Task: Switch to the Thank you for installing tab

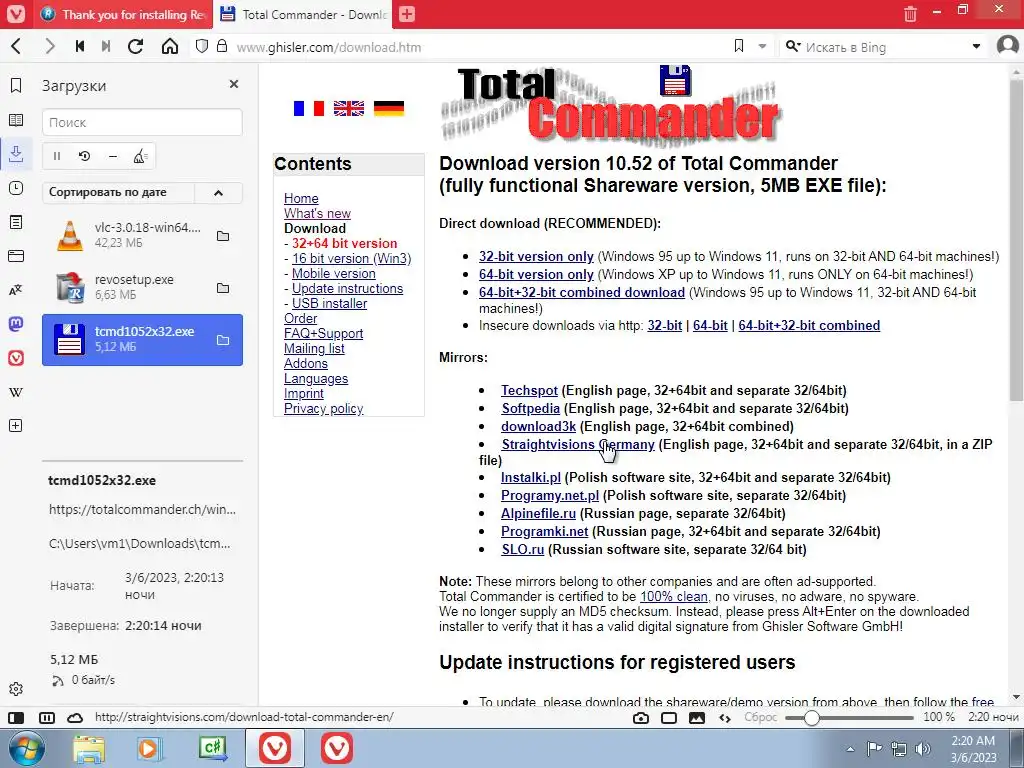Action: coord(124,14)
